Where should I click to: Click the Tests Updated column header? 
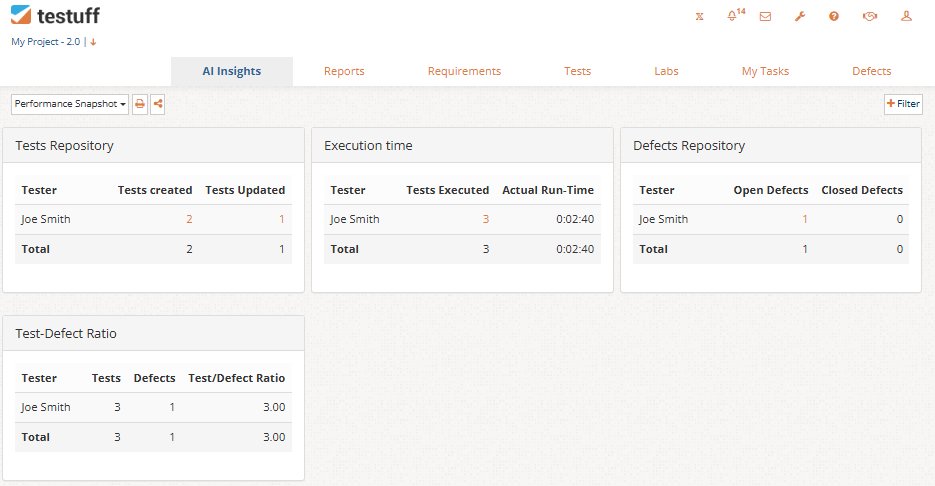point(245,190)
